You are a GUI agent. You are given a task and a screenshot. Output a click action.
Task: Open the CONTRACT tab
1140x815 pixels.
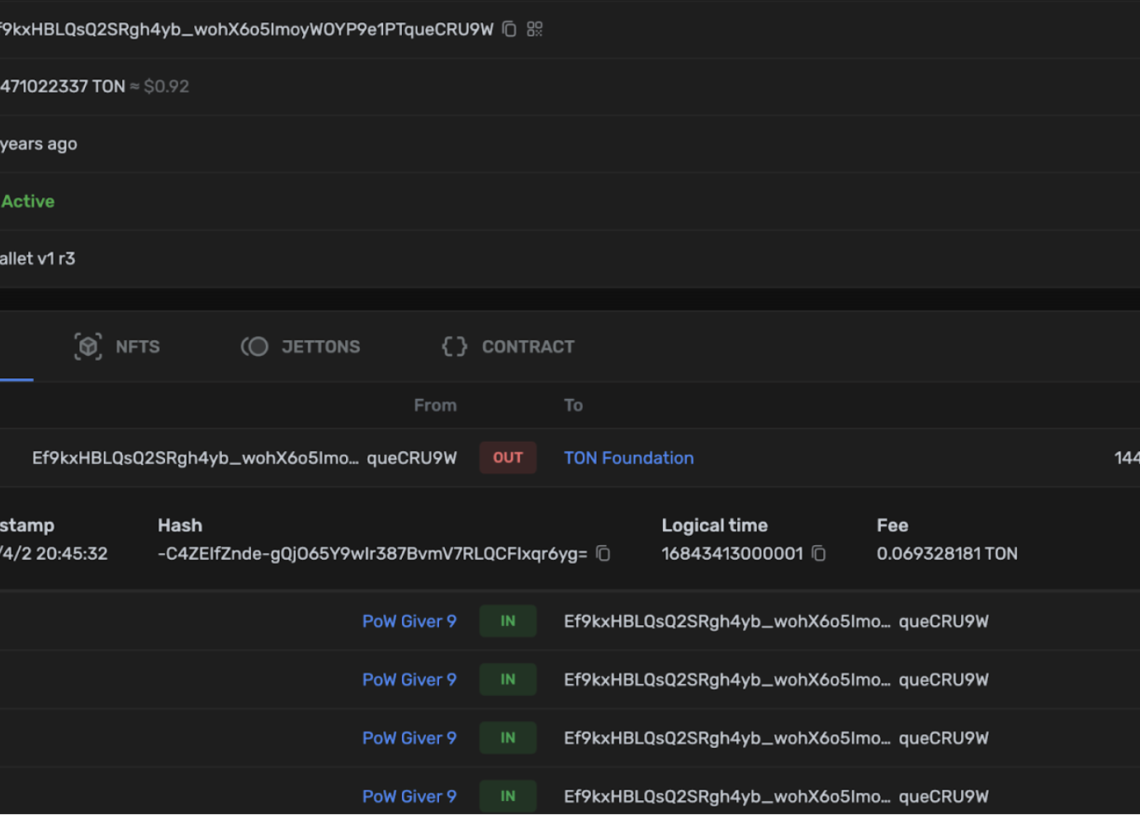click(507, 347)
